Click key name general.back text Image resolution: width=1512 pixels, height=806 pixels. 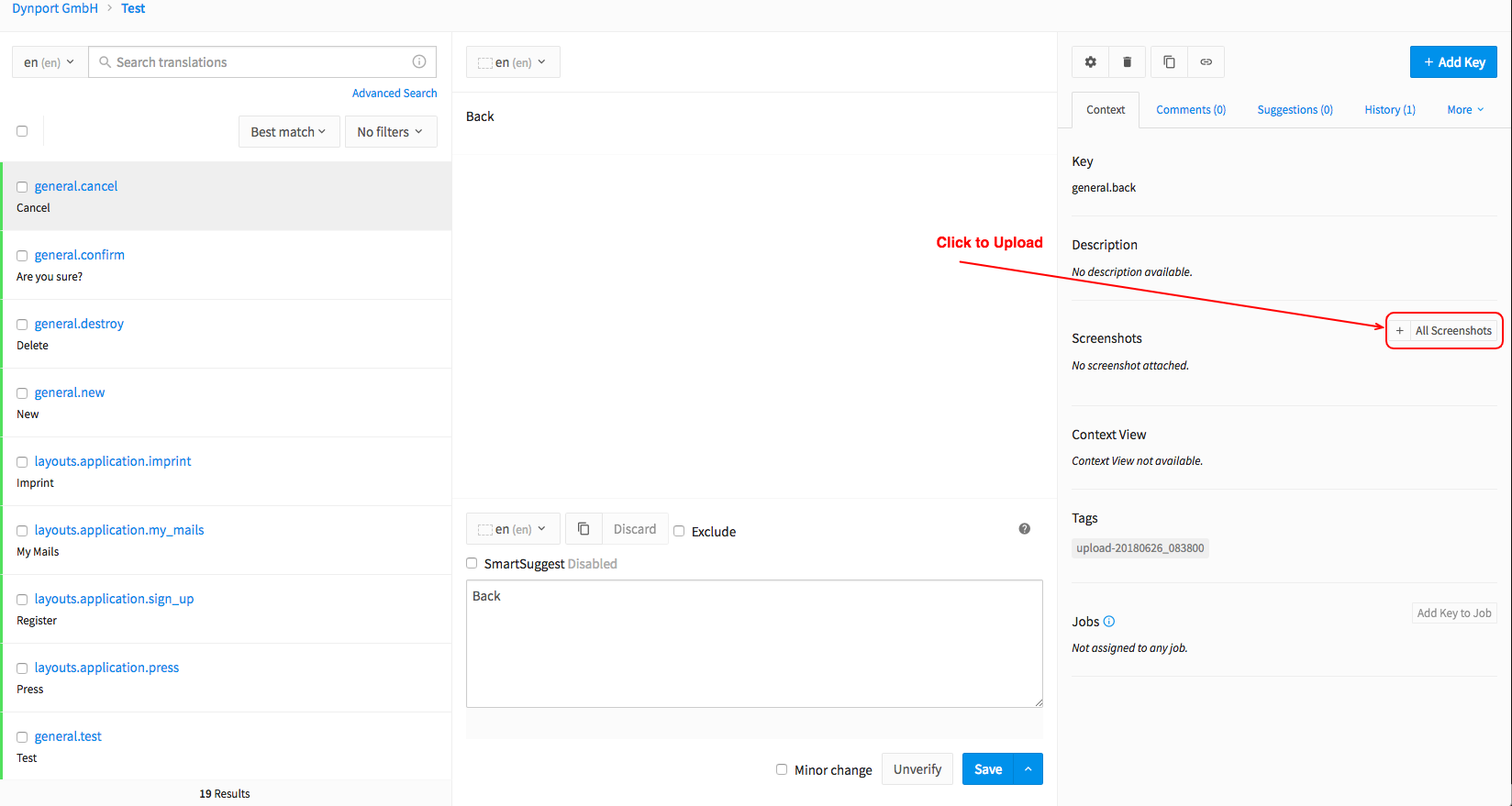point(1104,188)
